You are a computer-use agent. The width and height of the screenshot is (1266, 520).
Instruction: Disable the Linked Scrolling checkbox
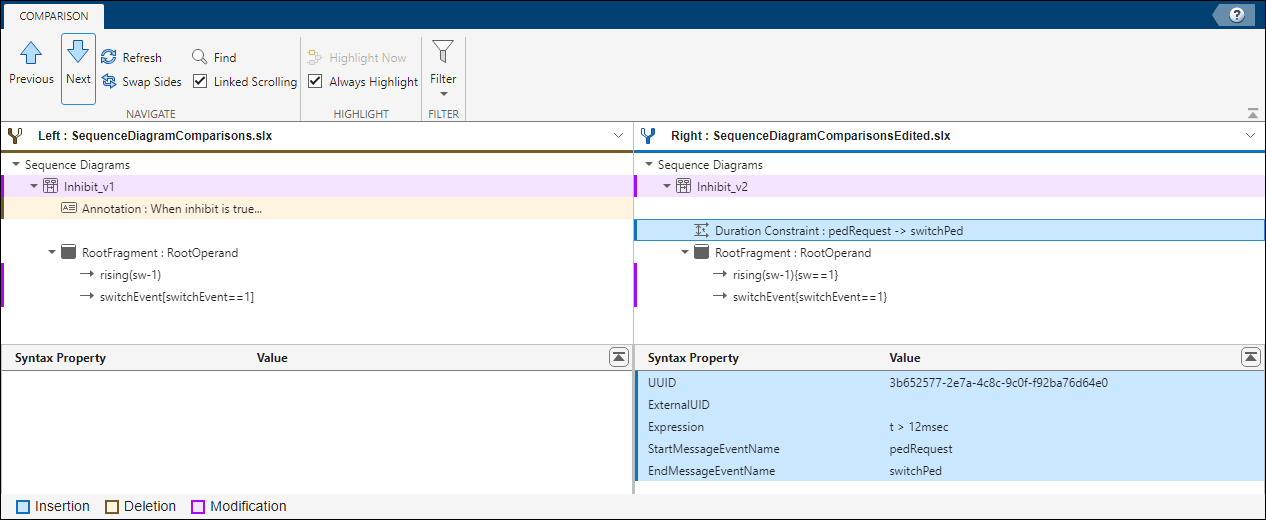pyautogui.click(x=200, y=82)
